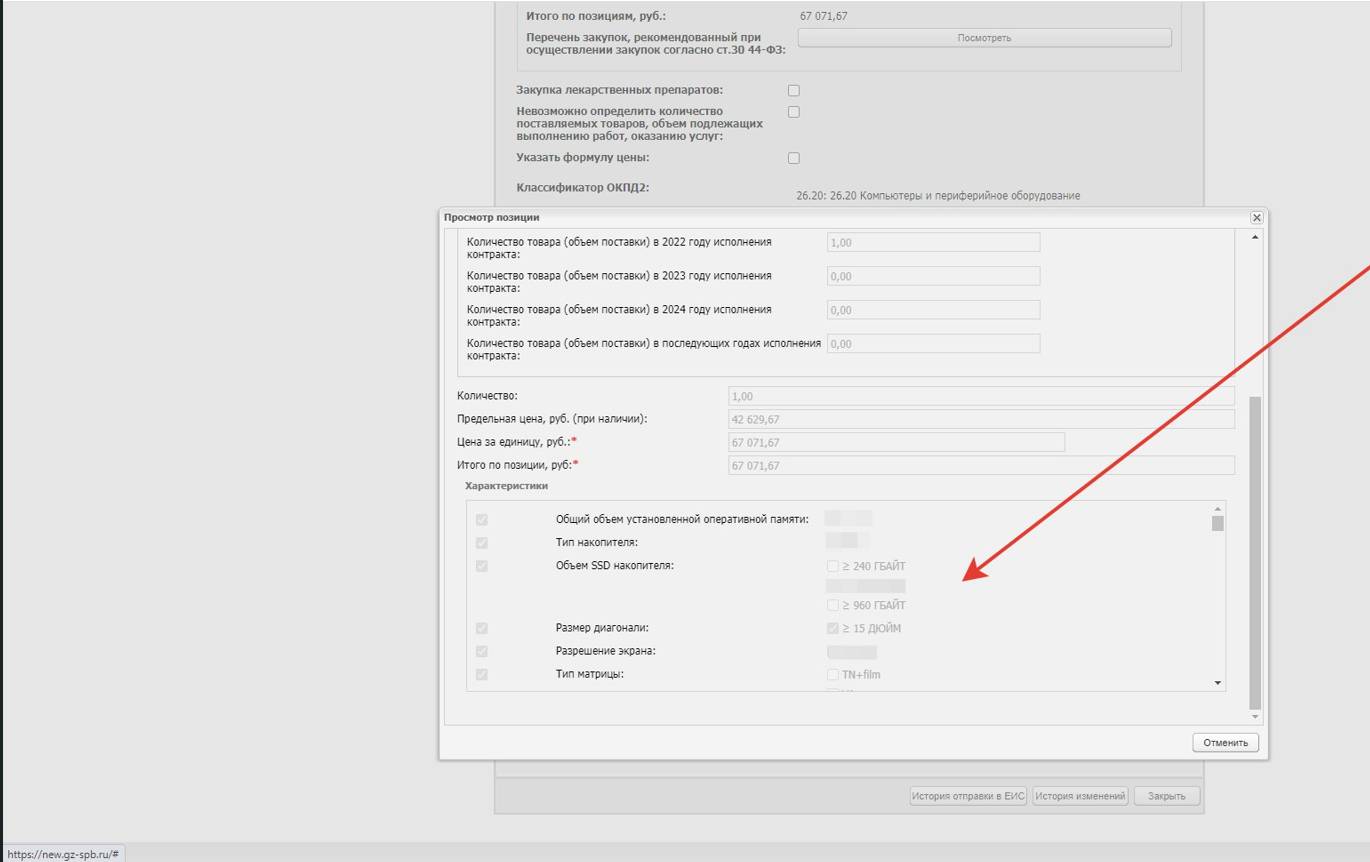Viewport: 1370px width, 862px height.
Task: Toggle checkbox beside Размер диагонали row
Action: point(482,628)
